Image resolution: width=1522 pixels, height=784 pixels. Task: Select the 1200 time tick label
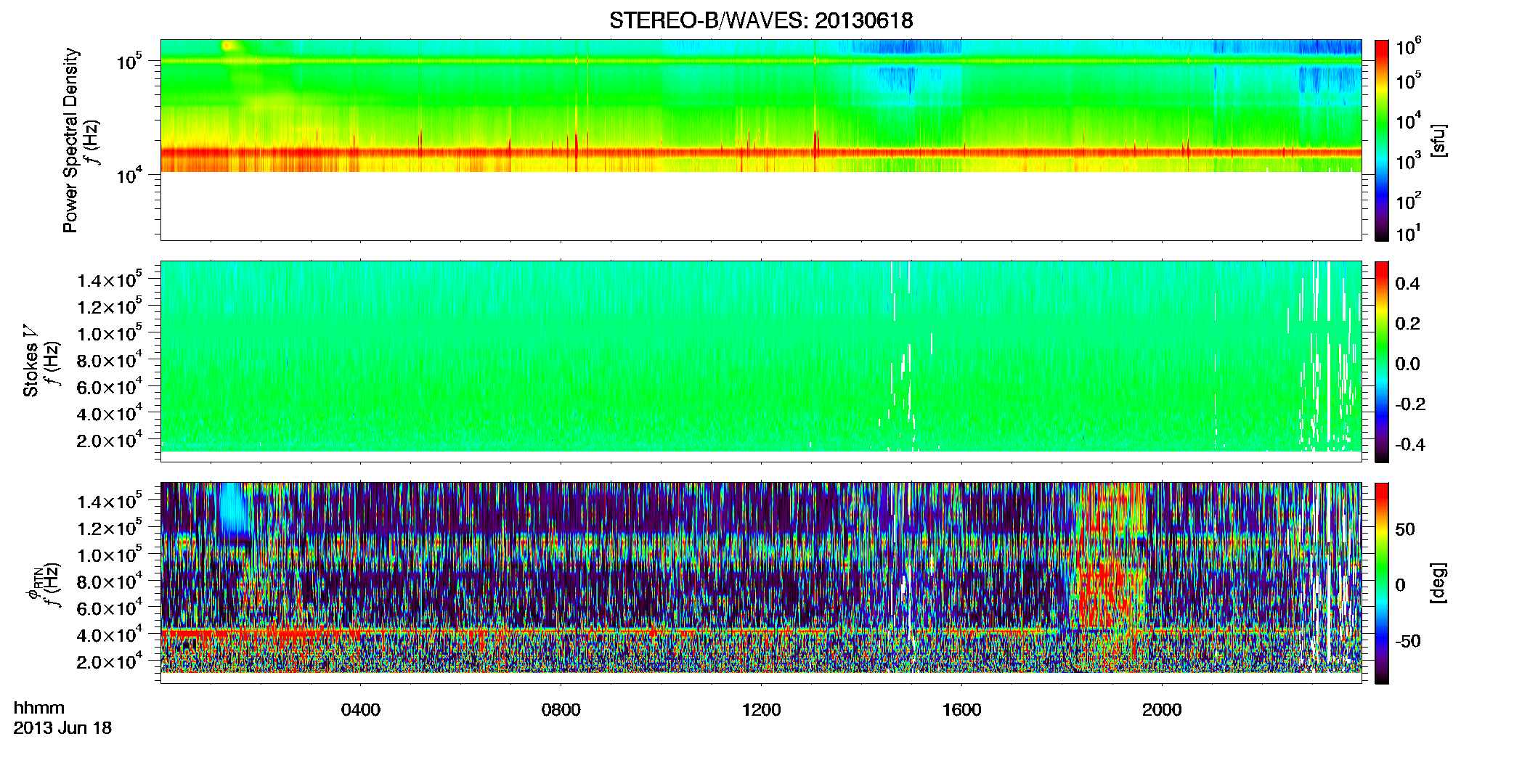click(x=761, y=710)
